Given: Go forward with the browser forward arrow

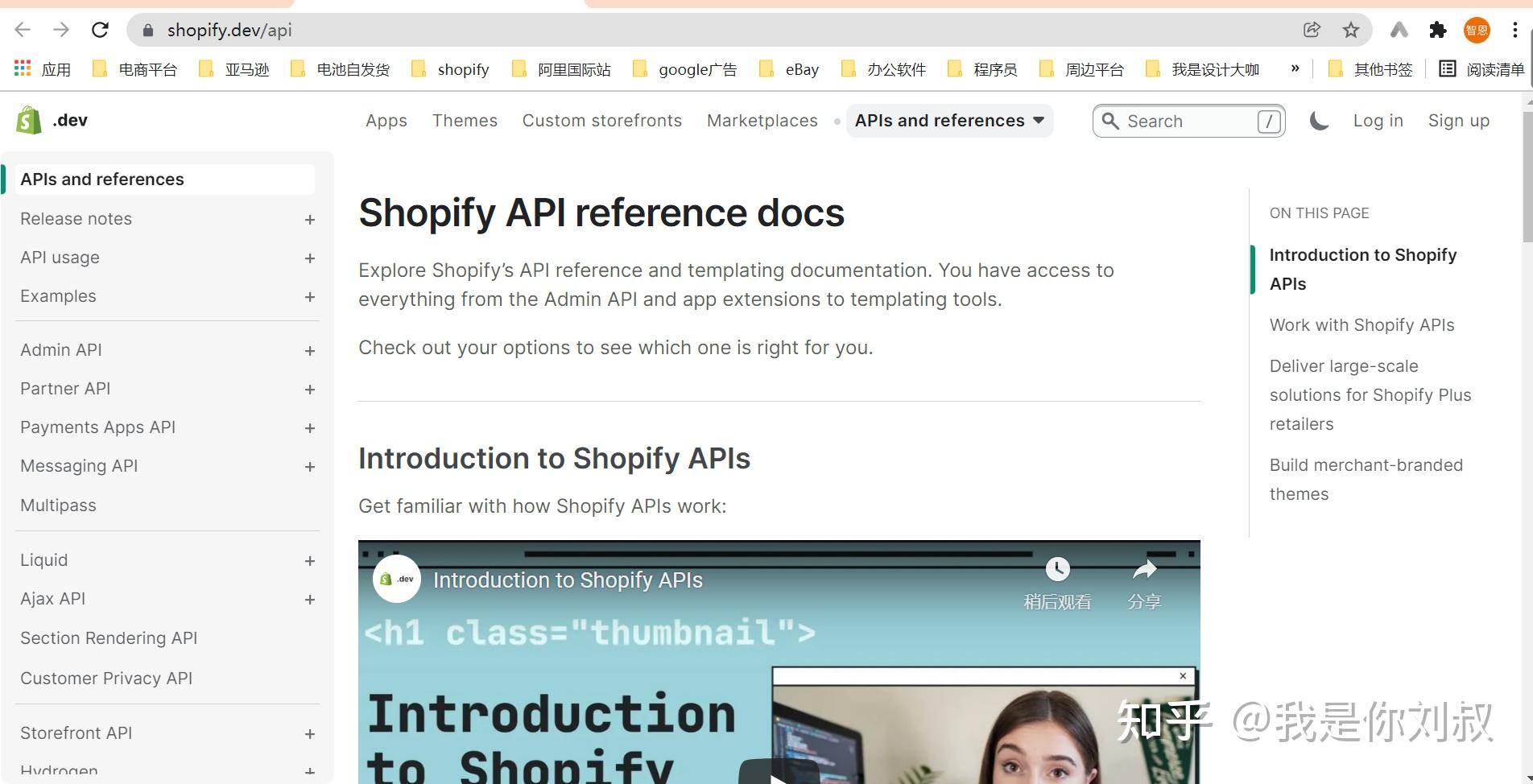Looking at the screenshot, I should [x=61, y=30].
